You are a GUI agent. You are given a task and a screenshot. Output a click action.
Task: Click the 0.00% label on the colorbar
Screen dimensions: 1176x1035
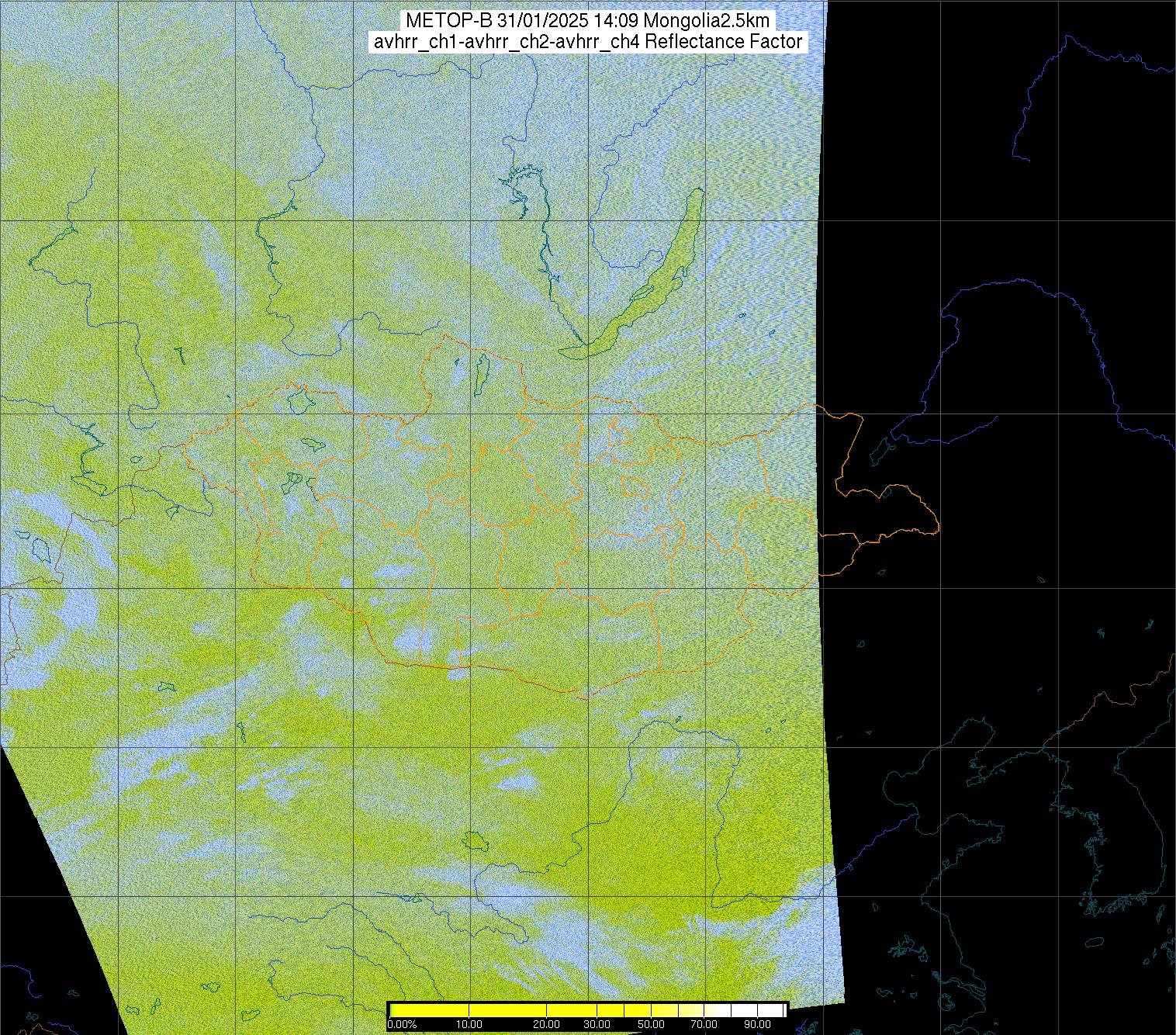tap(402, 1024)
